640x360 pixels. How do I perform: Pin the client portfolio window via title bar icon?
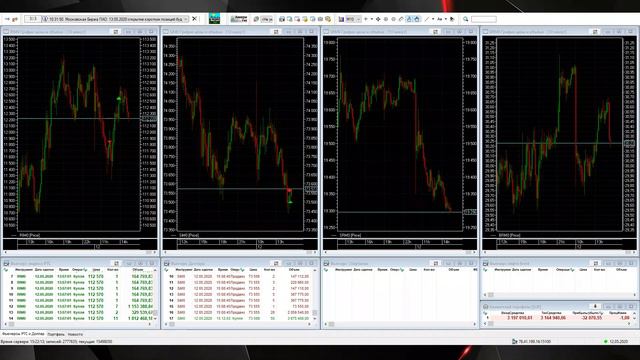pos(595,306)
